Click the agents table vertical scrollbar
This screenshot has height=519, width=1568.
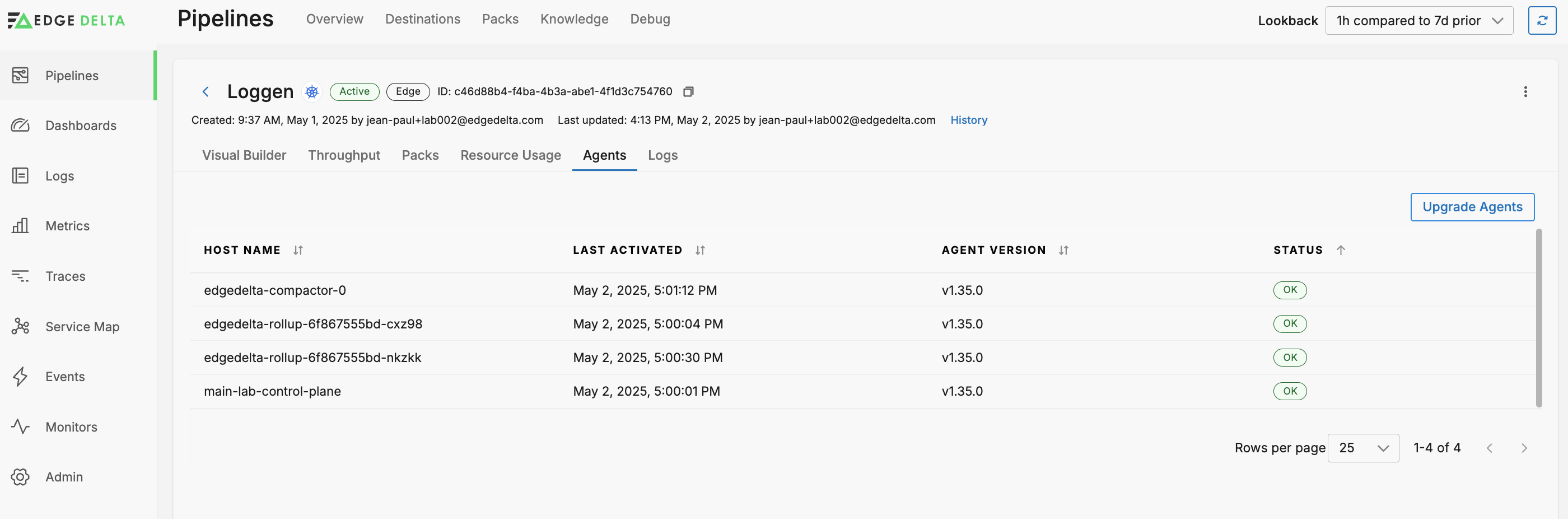1538,317
